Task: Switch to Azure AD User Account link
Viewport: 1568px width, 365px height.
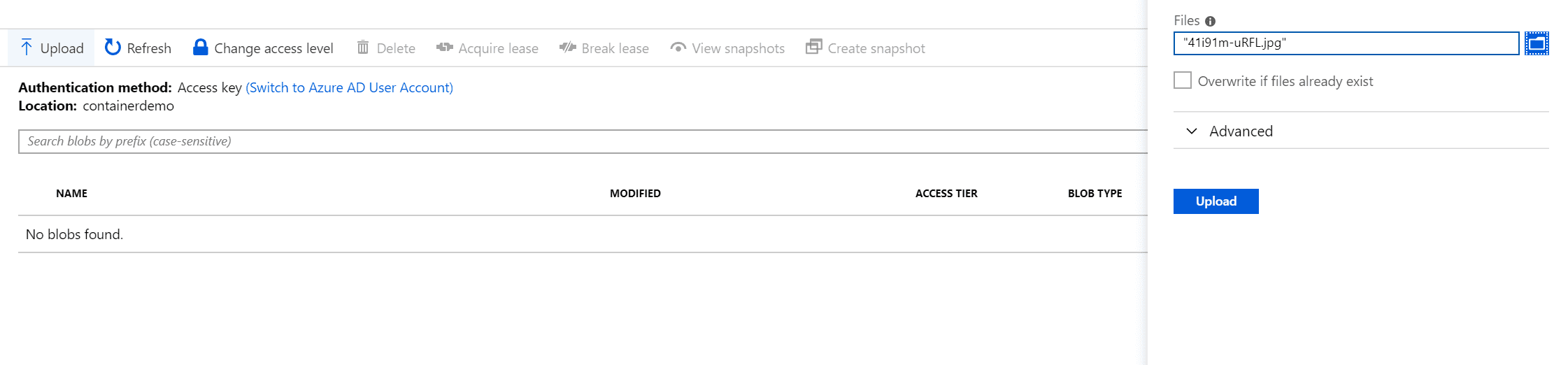Action: tap(350, 87)
